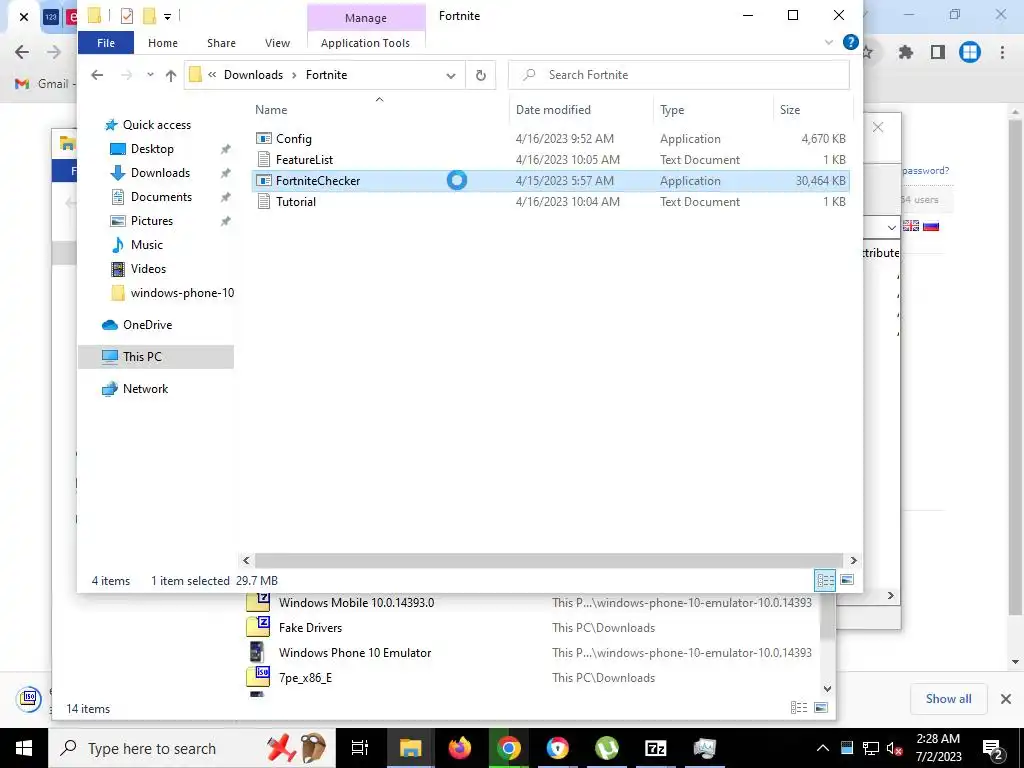Expand the ribbon with the chevron
Screen dimensions: 1024x768
point(829,43)
